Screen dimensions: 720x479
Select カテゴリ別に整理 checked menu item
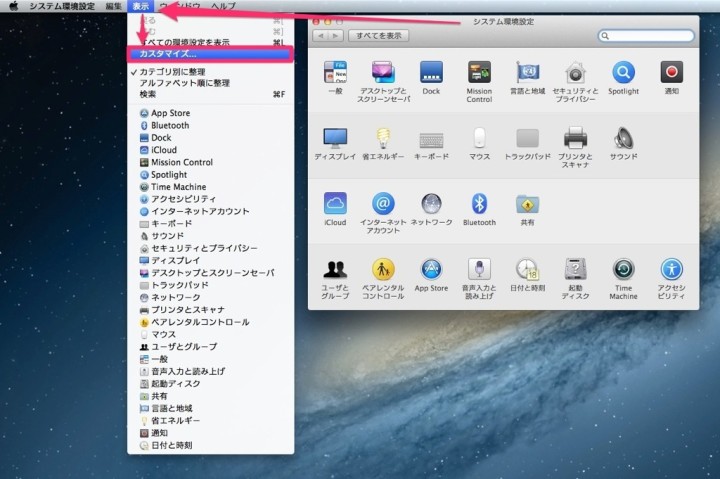(210, 72)
